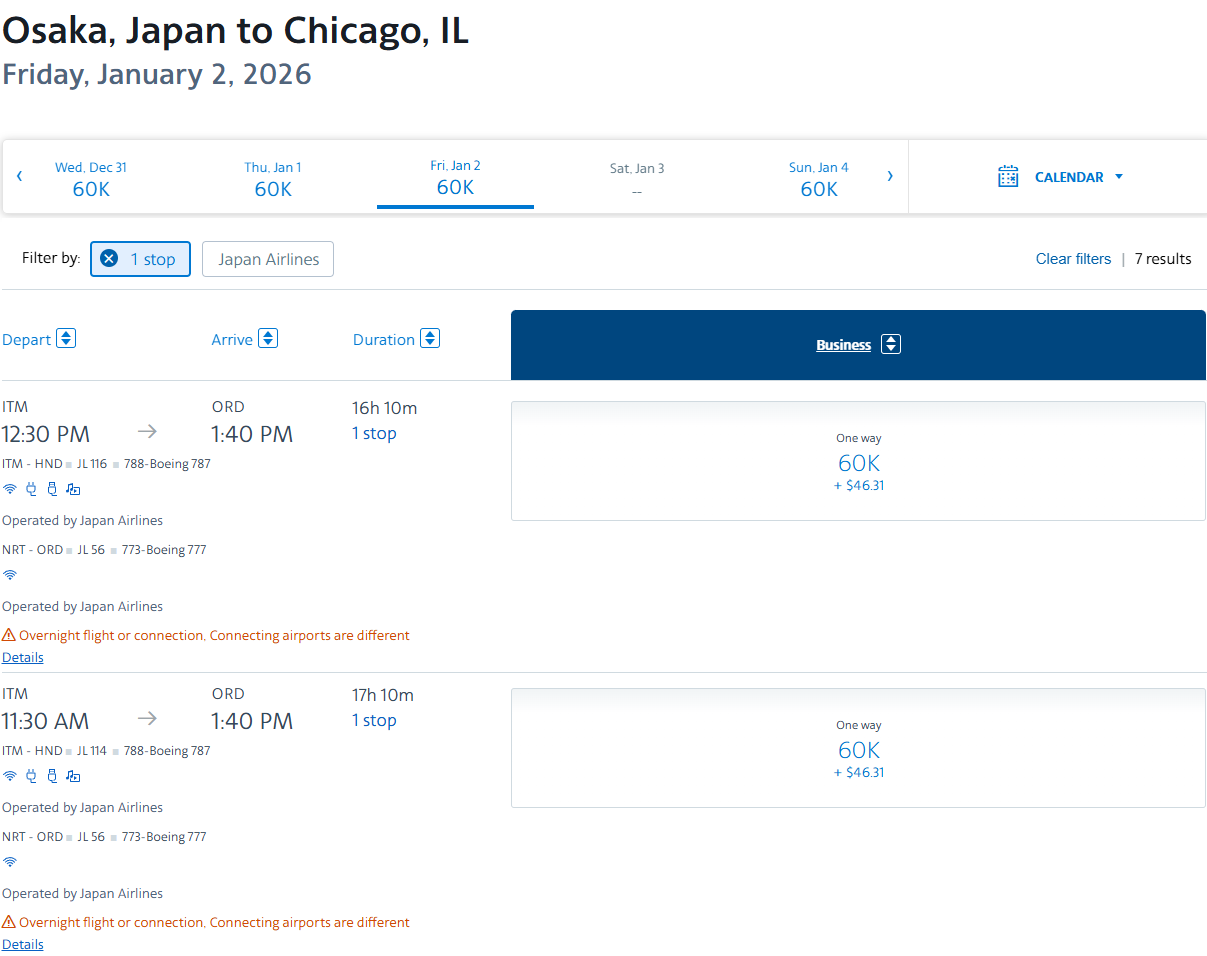Select Wed, Dec 31 date tab

tap(91, 178)
